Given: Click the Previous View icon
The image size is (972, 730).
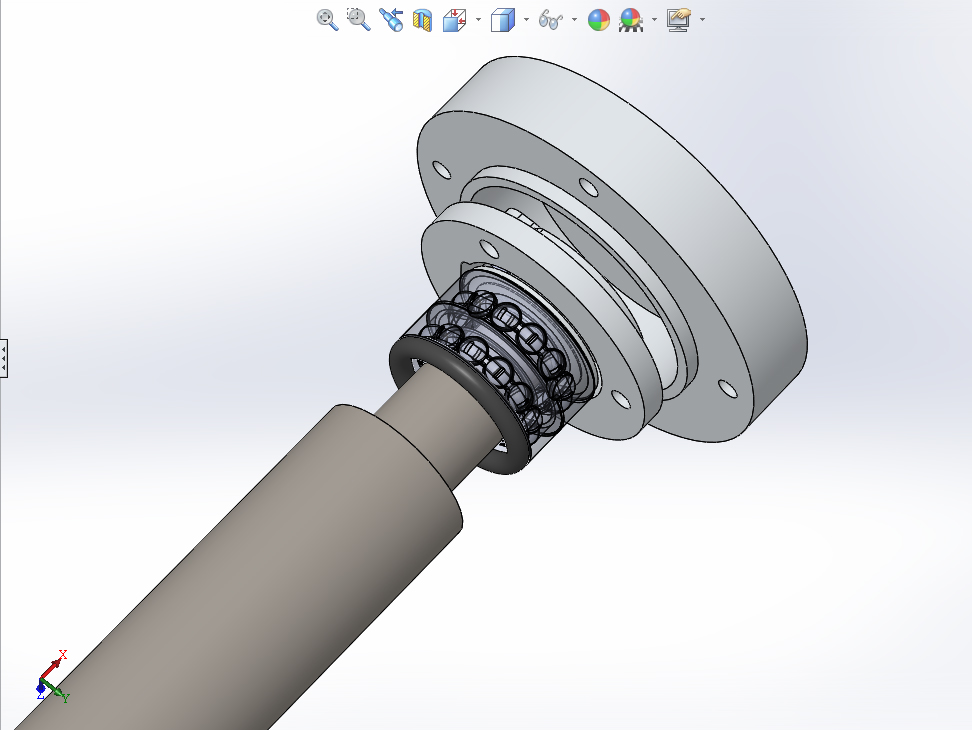Looking at the screenshot, I should 391,20.
